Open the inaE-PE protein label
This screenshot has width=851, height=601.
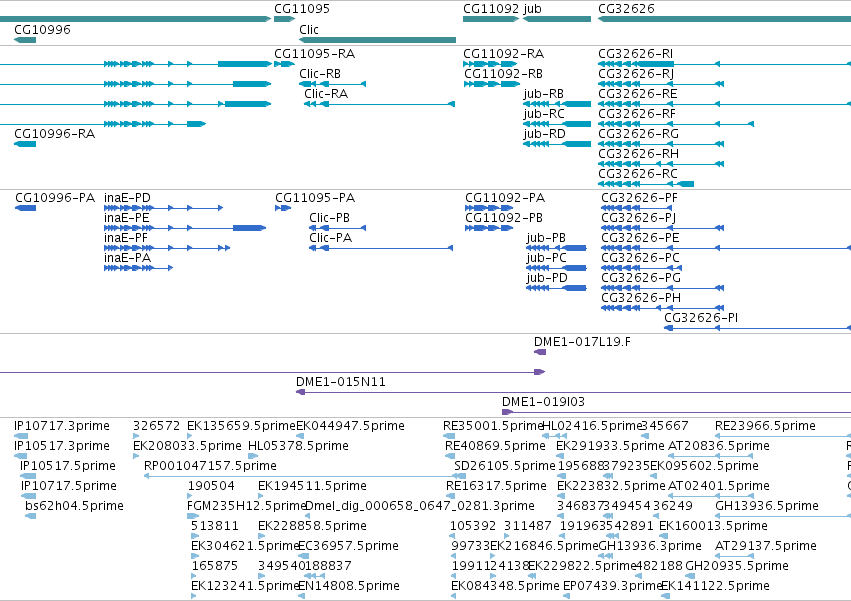pos(126,218)
